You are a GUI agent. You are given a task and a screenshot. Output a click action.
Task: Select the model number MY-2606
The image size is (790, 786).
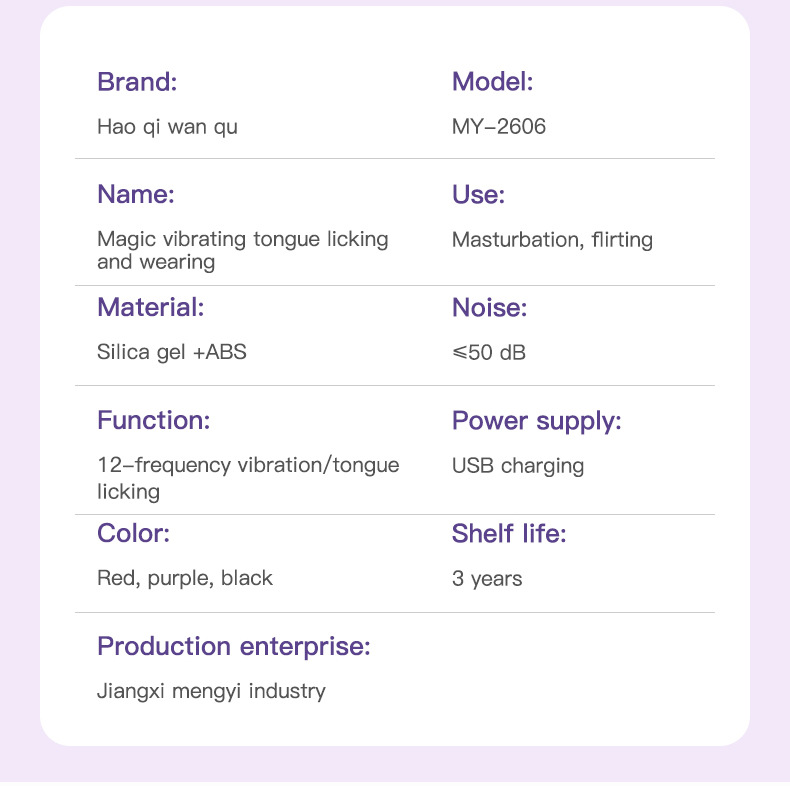499,127
